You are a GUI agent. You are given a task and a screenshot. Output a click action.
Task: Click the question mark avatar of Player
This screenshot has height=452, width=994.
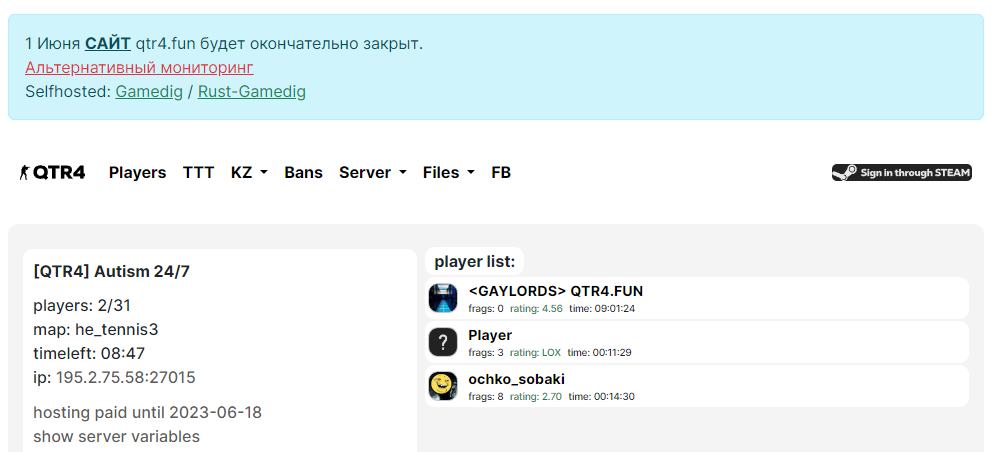click(442, 342)
